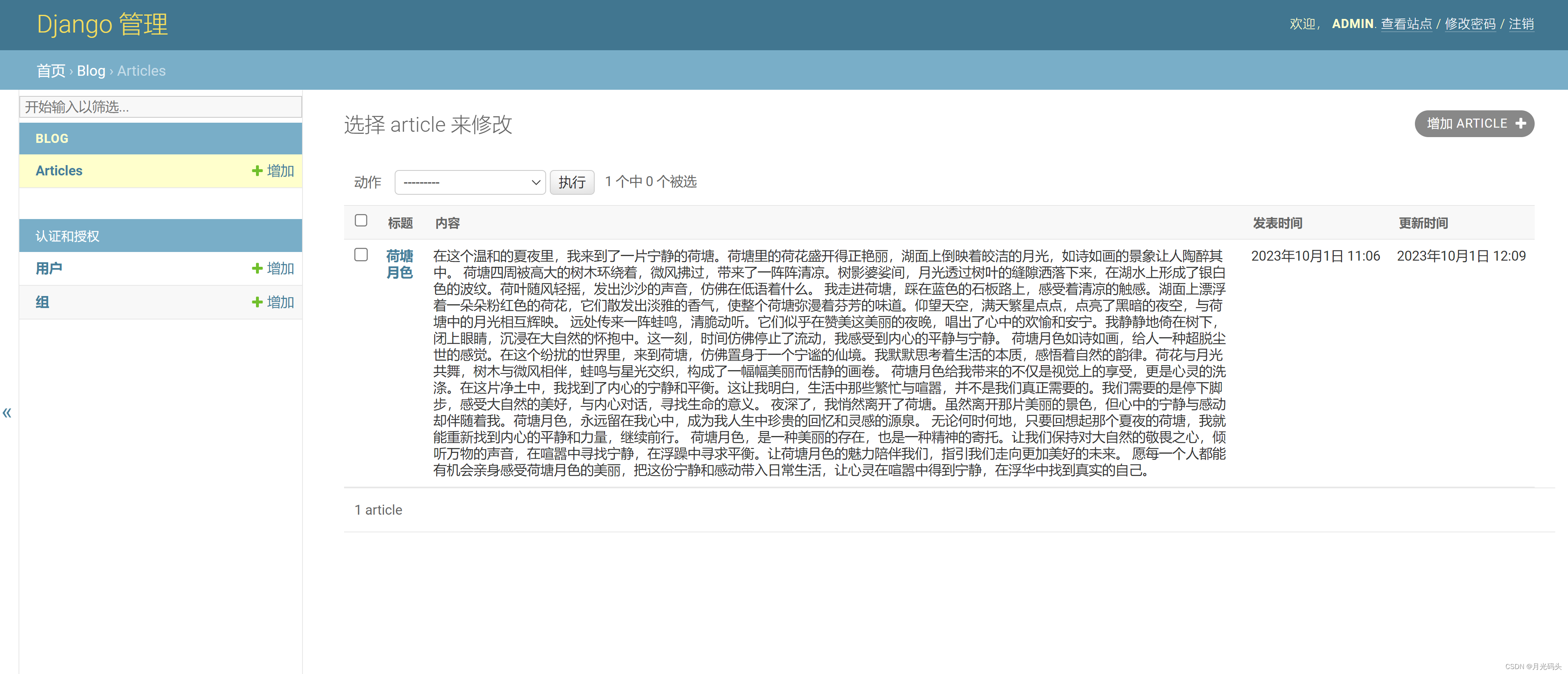Viewport: 1568px width, 674px height.
Task: Click the ADMIN username text
Action: click(1352, 24)
